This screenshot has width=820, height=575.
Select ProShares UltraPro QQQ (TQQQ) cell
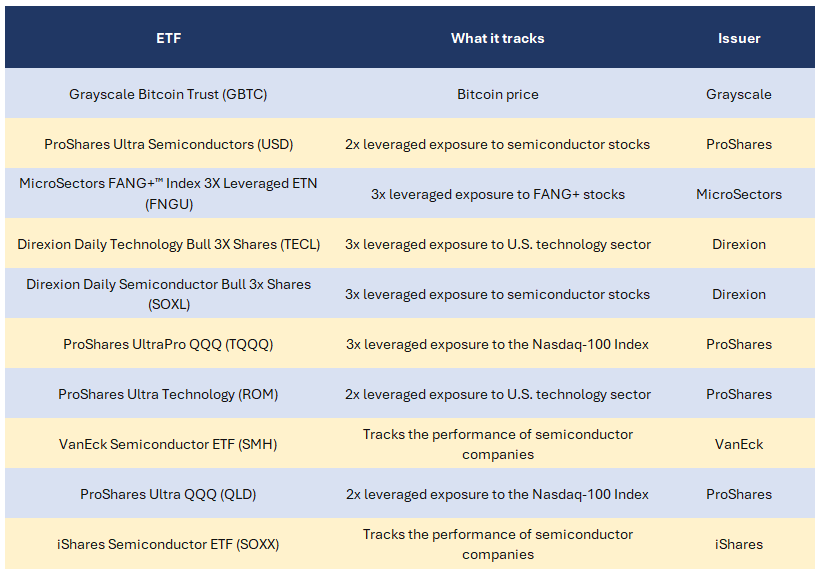tap(168, 344)
